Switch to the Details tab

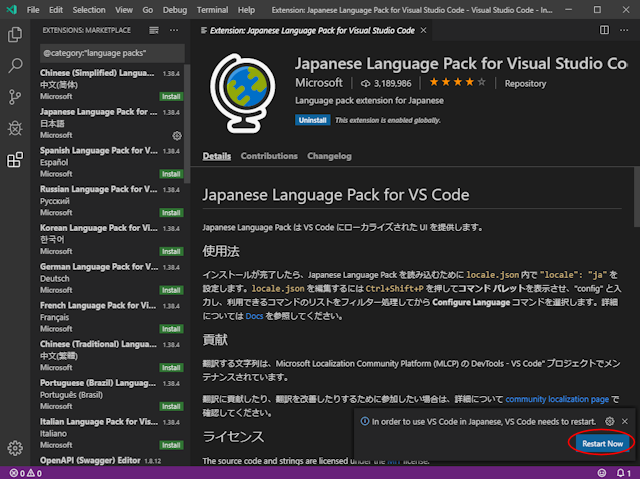point(217,156)
